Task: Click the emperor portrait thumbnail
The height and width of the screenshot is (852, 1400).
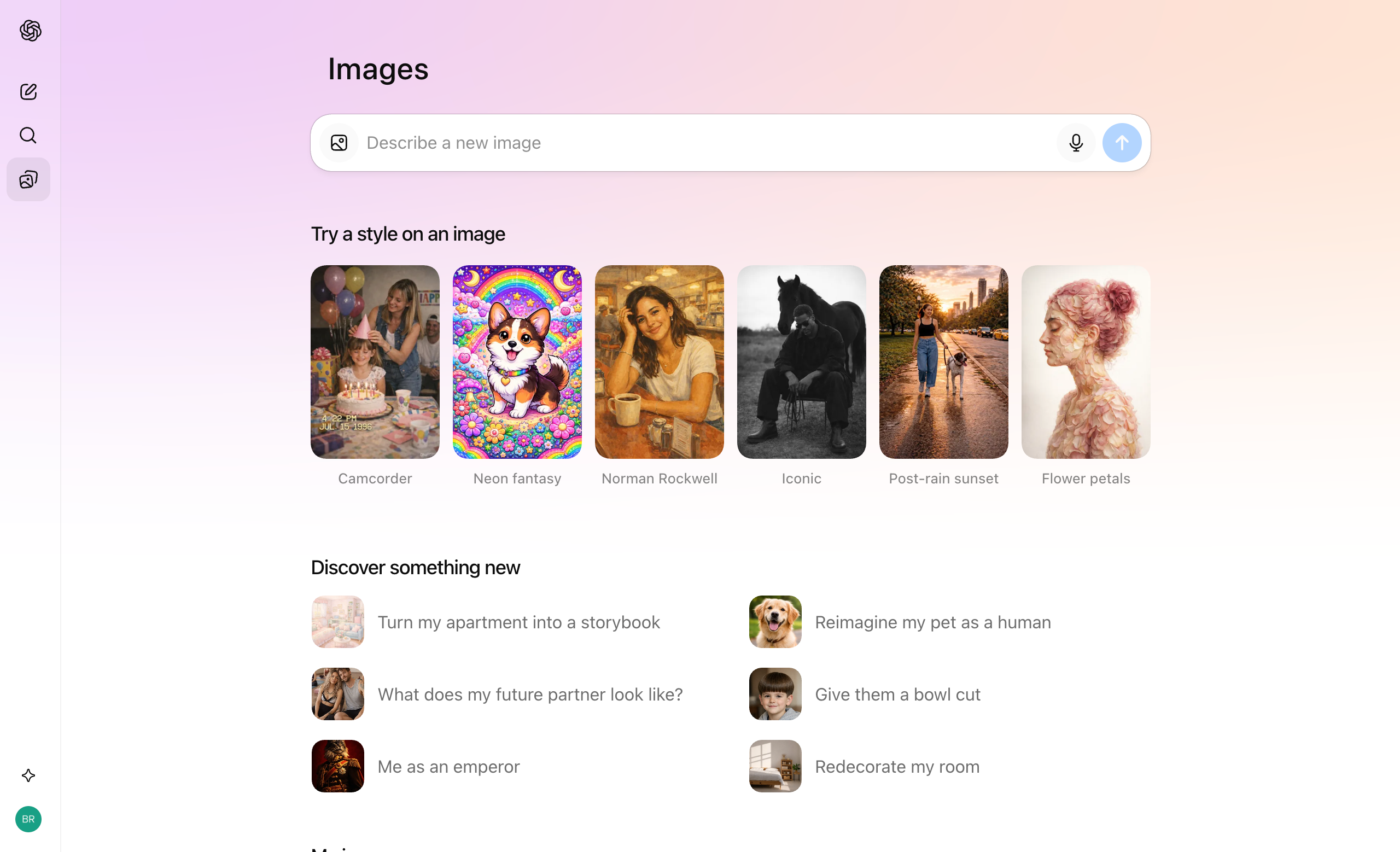Action: (x=338, y=766)
